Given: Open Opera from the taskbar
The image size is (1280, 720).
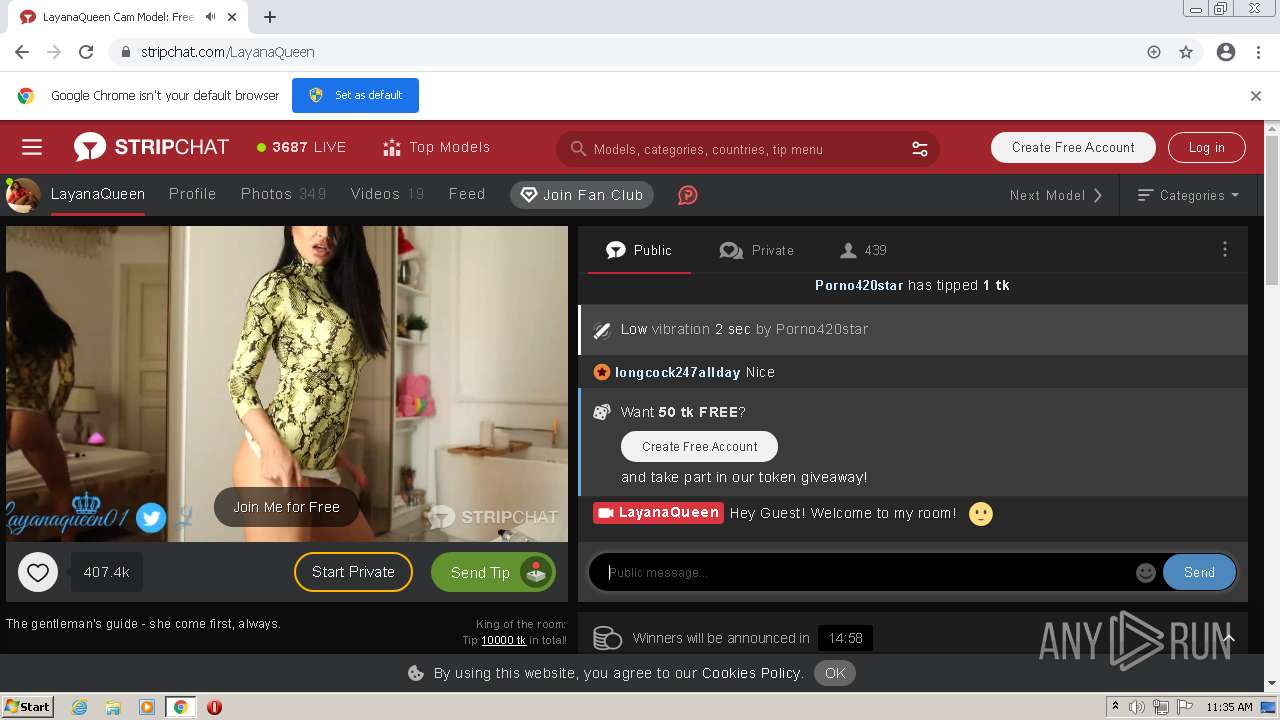Looking at the screenshot, I should [214, 707].
